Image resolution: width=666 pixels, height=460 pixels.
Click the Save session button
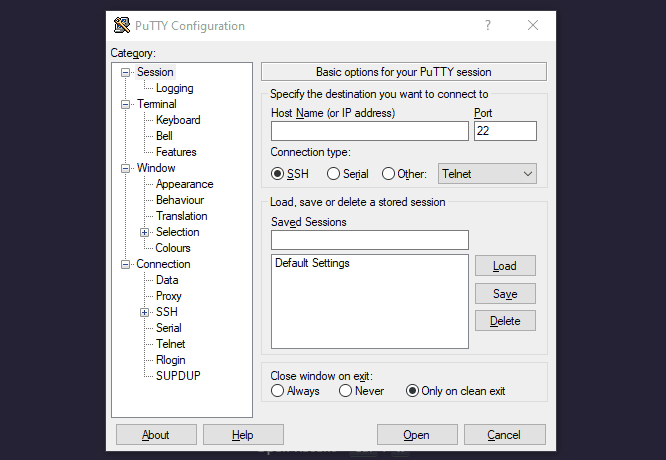[505, 293]
